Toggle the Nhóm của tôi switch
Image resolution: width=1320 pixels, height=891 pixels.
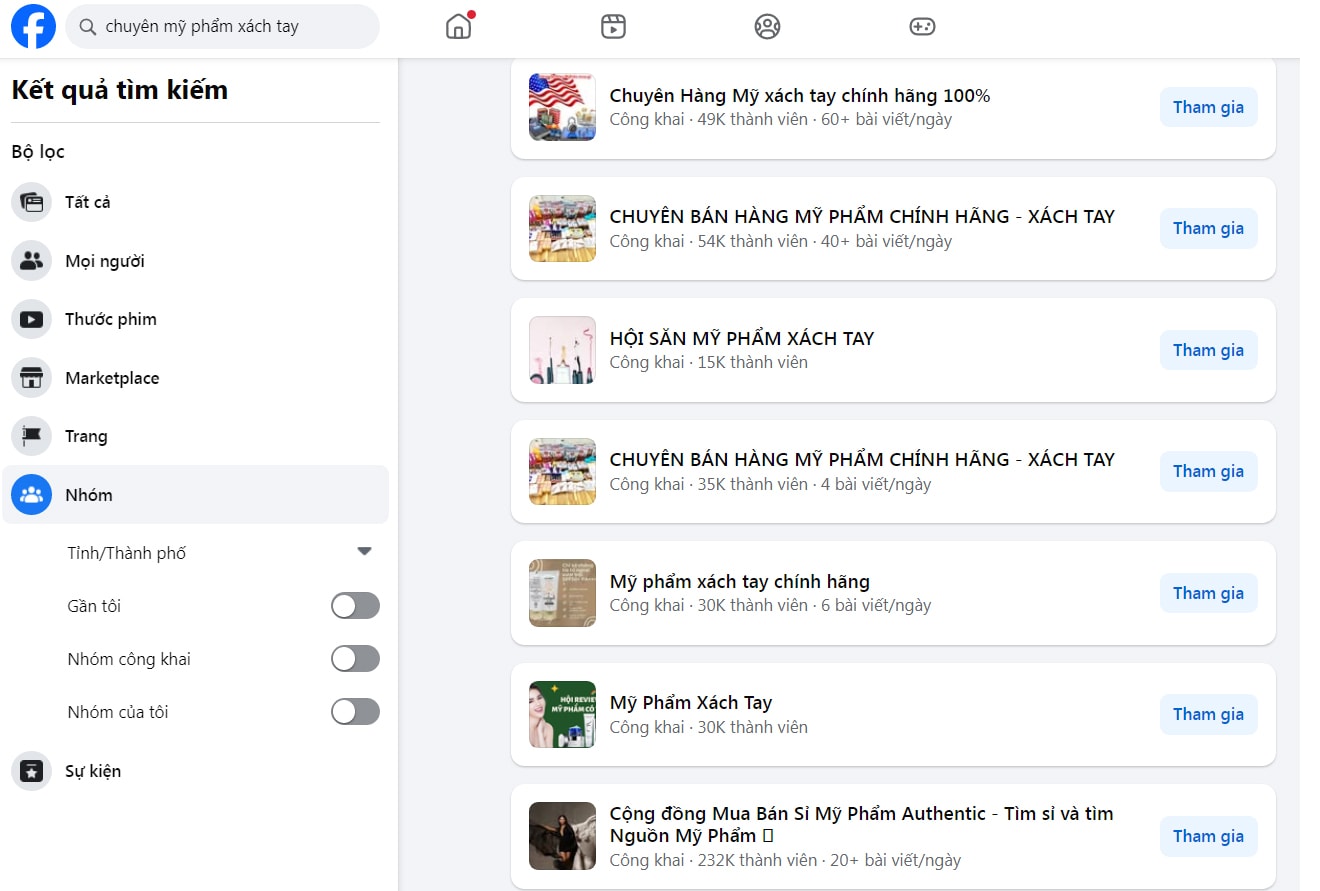click(355, 712)
